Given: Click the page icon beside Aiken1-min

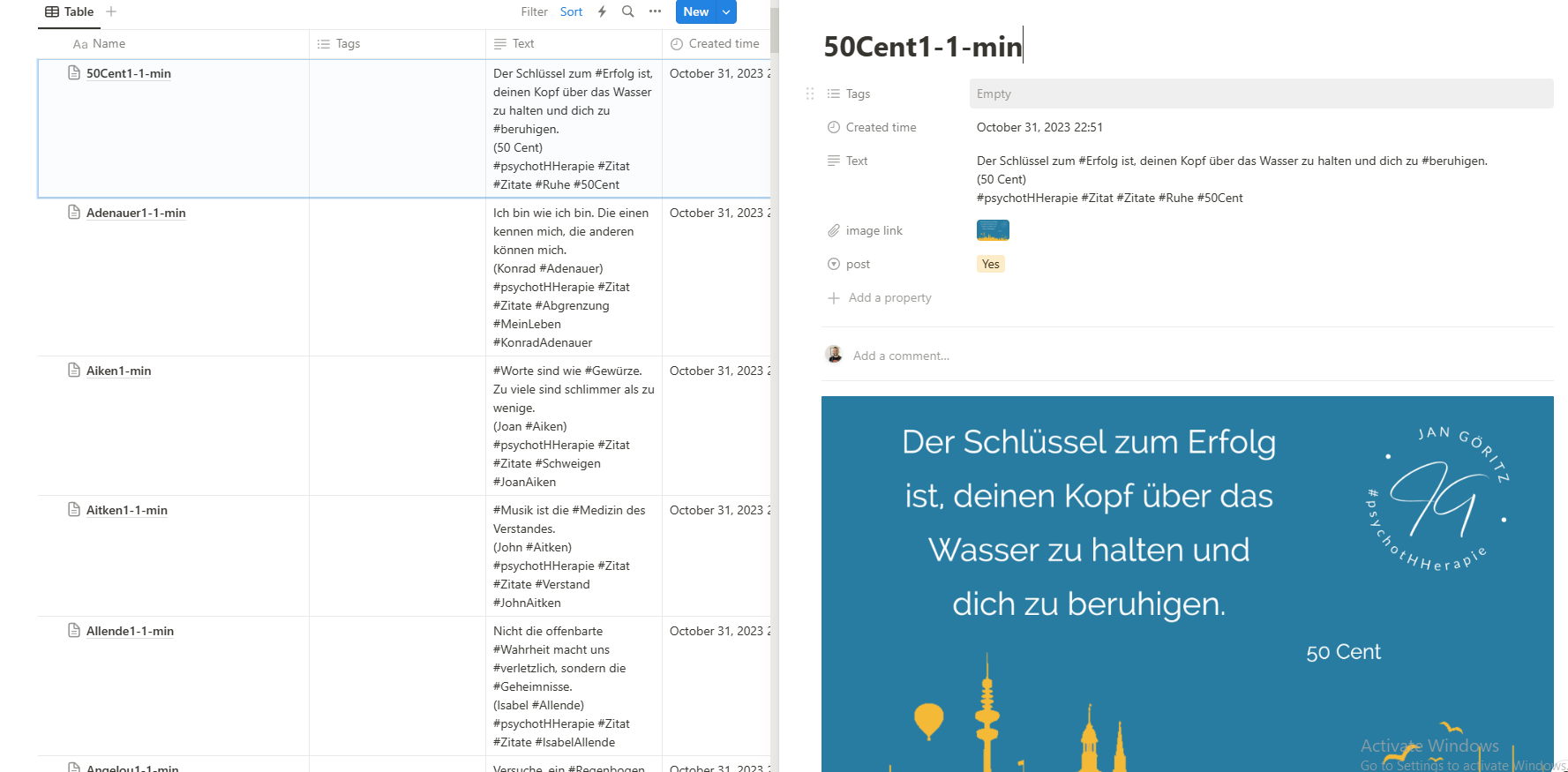Looking at the screenshot, I should click(74, 370).
